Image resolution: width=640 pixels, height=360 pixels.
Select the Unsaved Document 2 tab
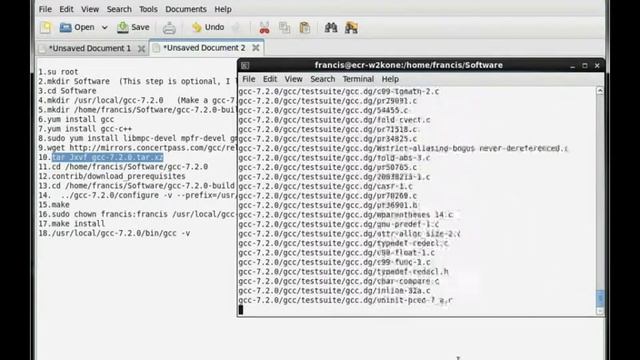204,48
